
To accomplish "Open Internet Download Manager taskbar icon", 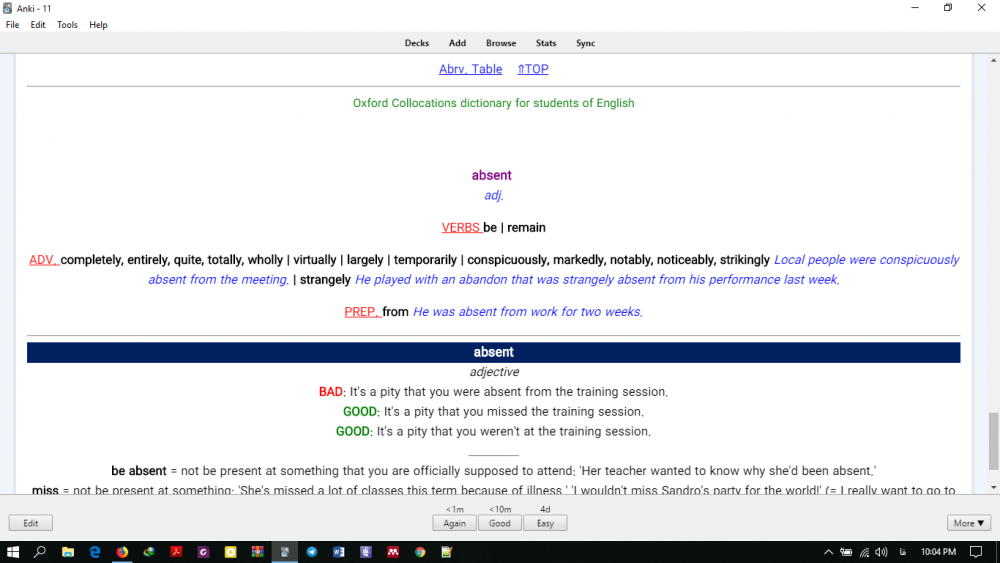I will pyautogui.click(x=149, y=552).
